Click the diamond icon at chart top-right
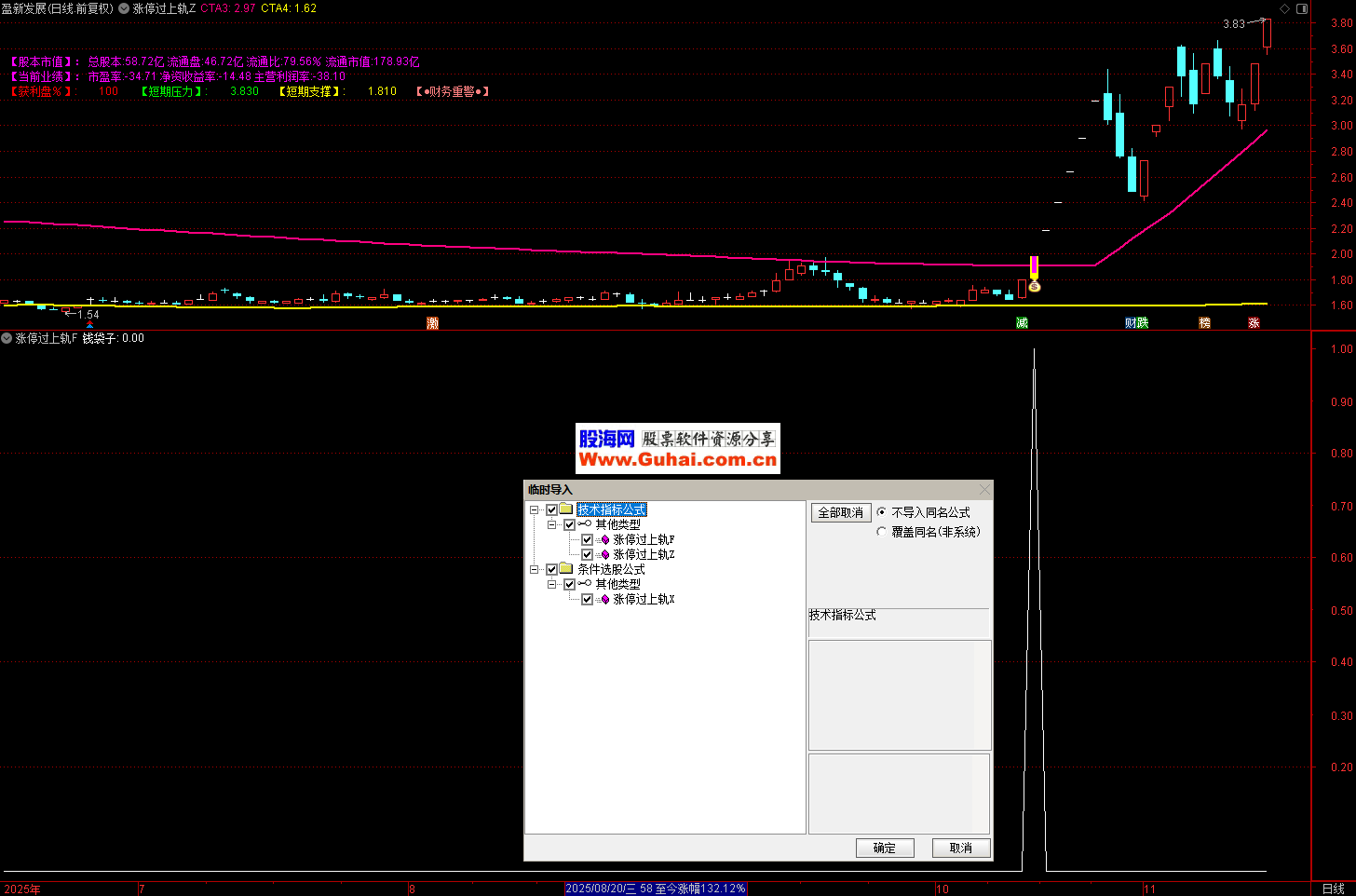1356x896 pixels. 1284,8
